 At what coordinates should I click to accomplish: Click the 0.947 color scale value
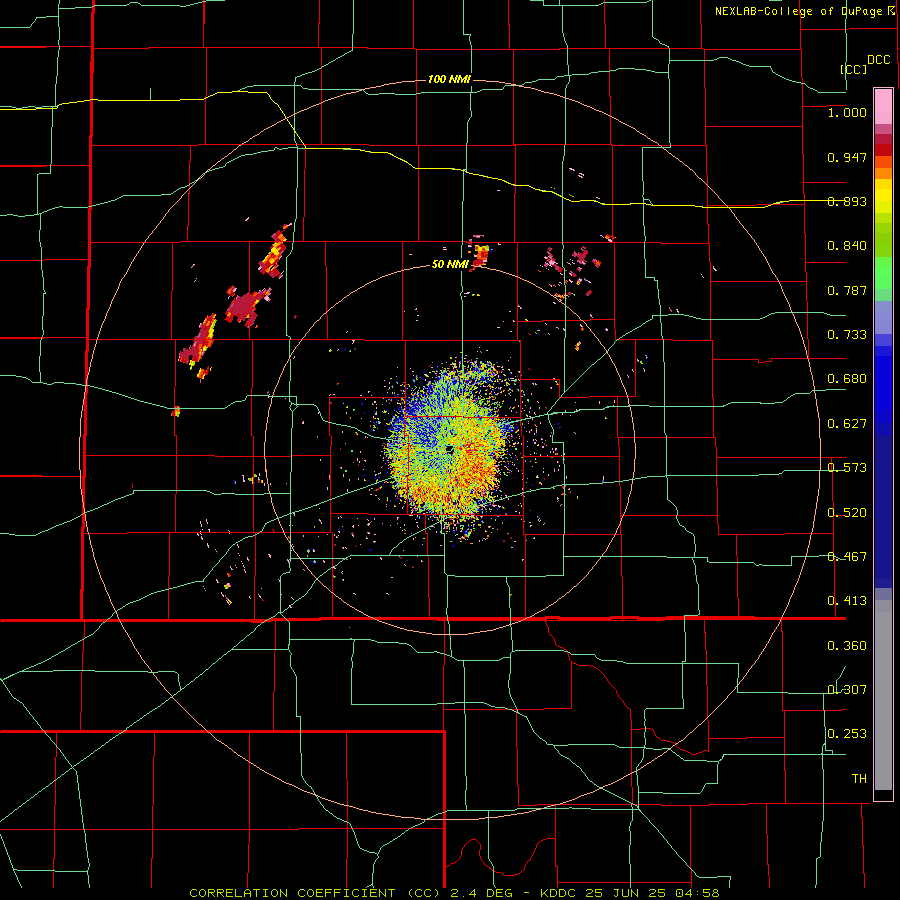[847, 157]
